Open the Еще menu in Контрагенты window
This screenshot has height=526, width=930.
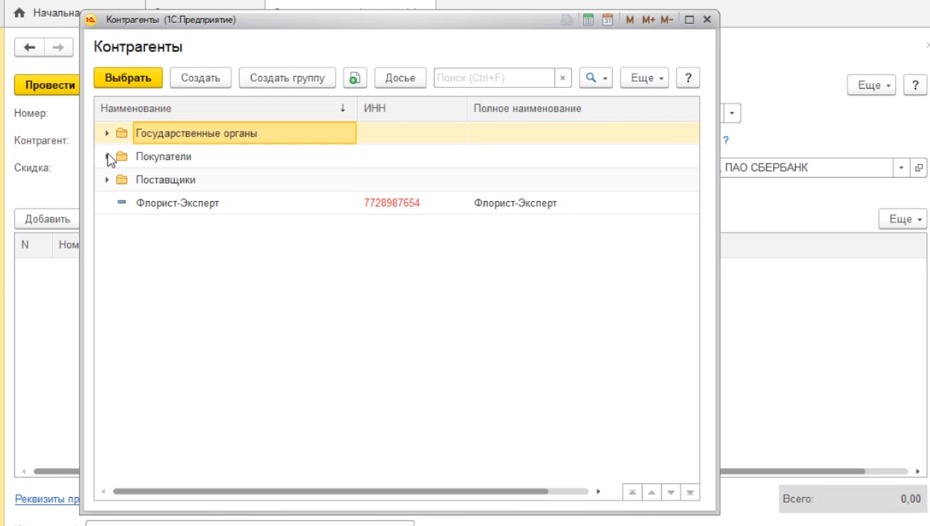(x=644, y=78)
